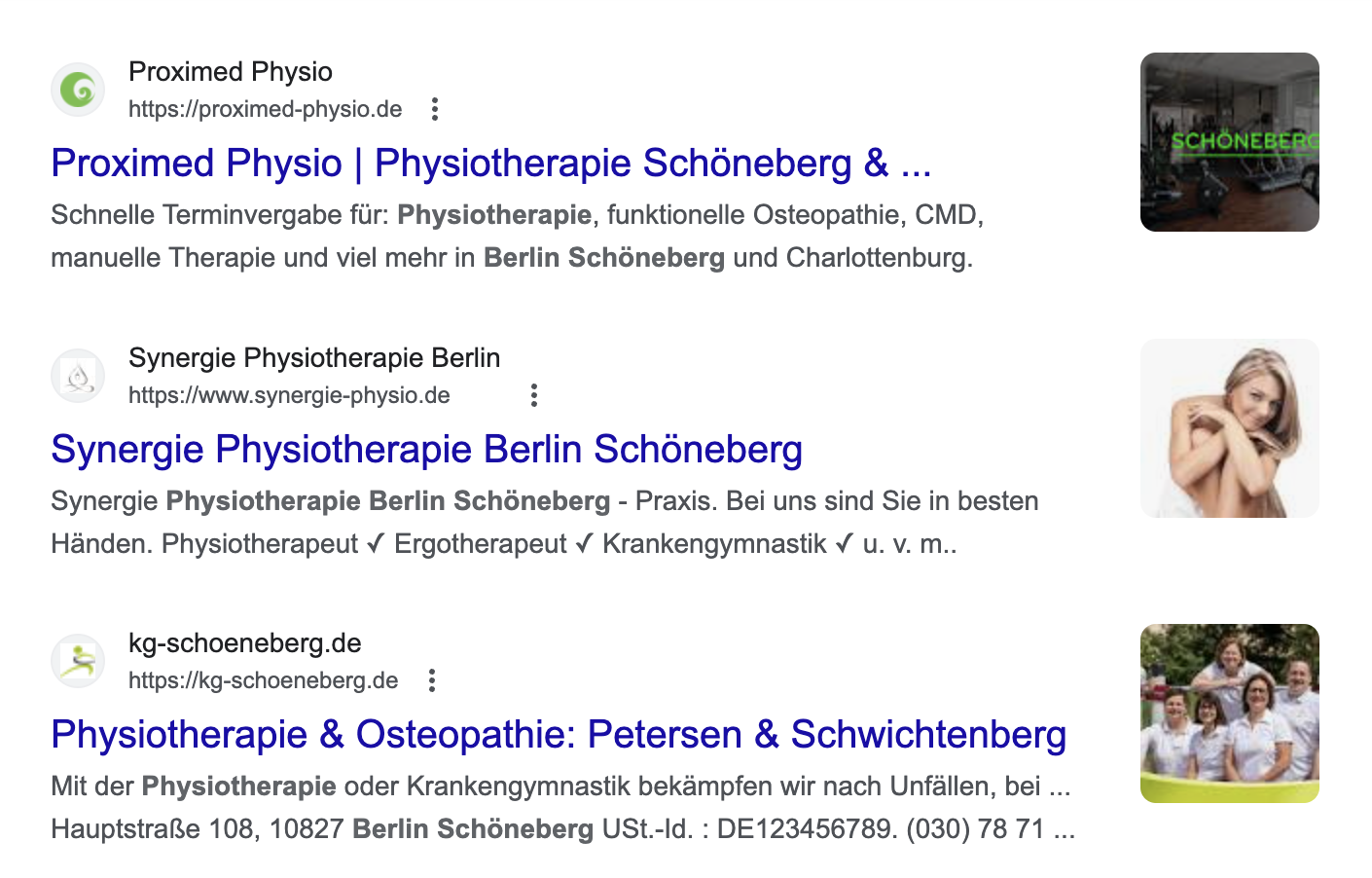Open the 'Proximed Physio | Physiotherapie Schöneberg' result
This screenshot has height=878, width=1372.
point(490,164)
